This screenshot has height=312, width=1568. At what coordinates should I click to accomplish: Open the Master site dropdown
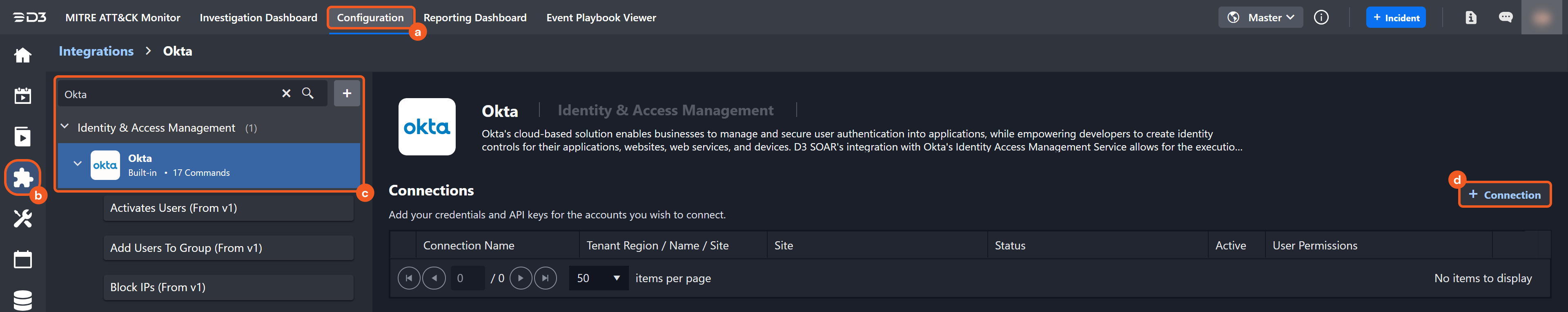pos(1261,18)
